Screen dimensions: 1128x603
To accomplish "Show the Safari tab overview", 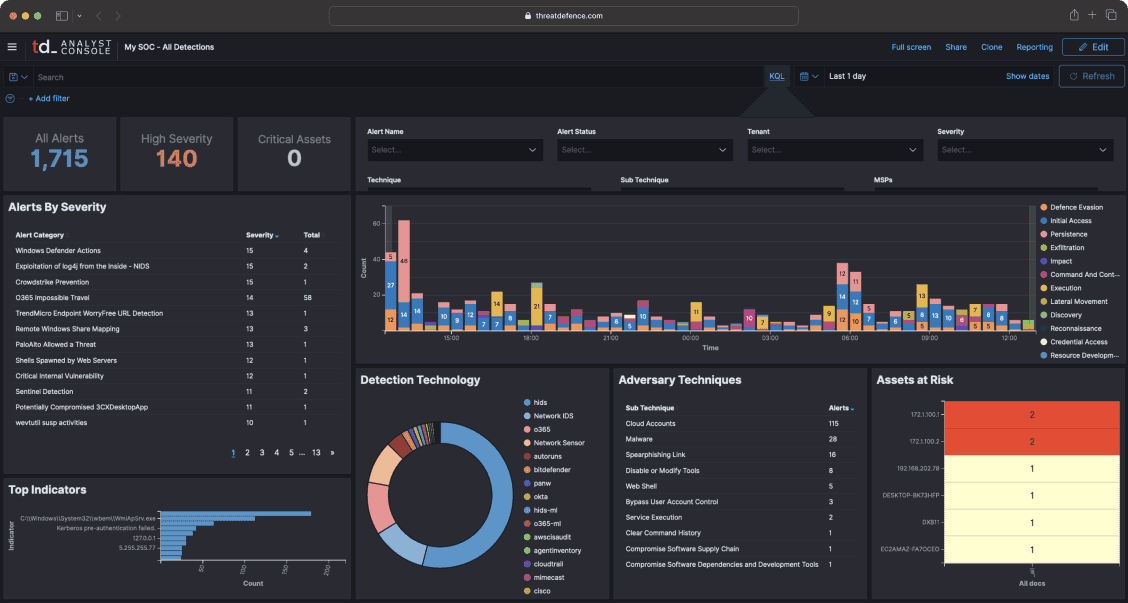I will [1110, 16].
